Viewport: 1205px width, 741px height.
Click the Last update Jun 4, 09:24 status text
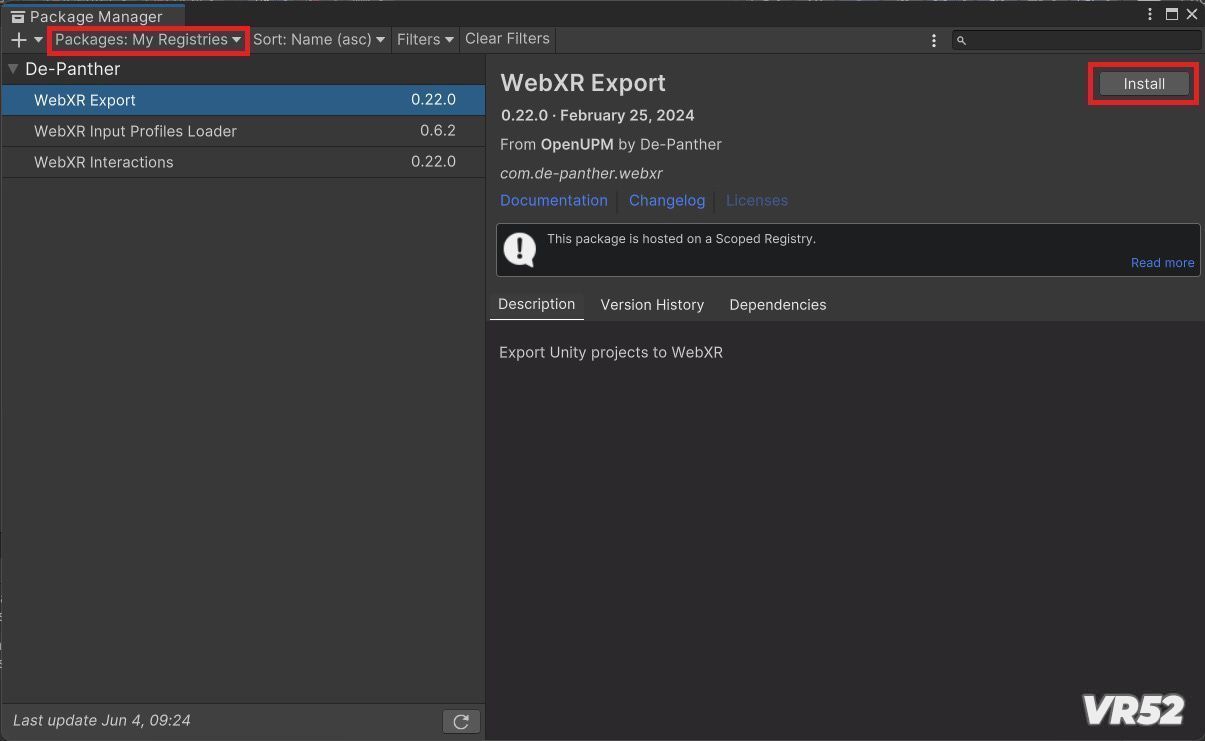(102, 720)
